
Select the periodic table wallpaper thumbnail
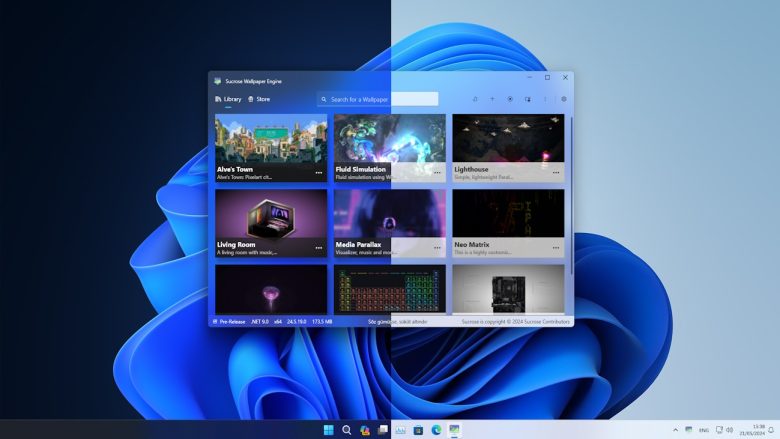tap(390, 289)
